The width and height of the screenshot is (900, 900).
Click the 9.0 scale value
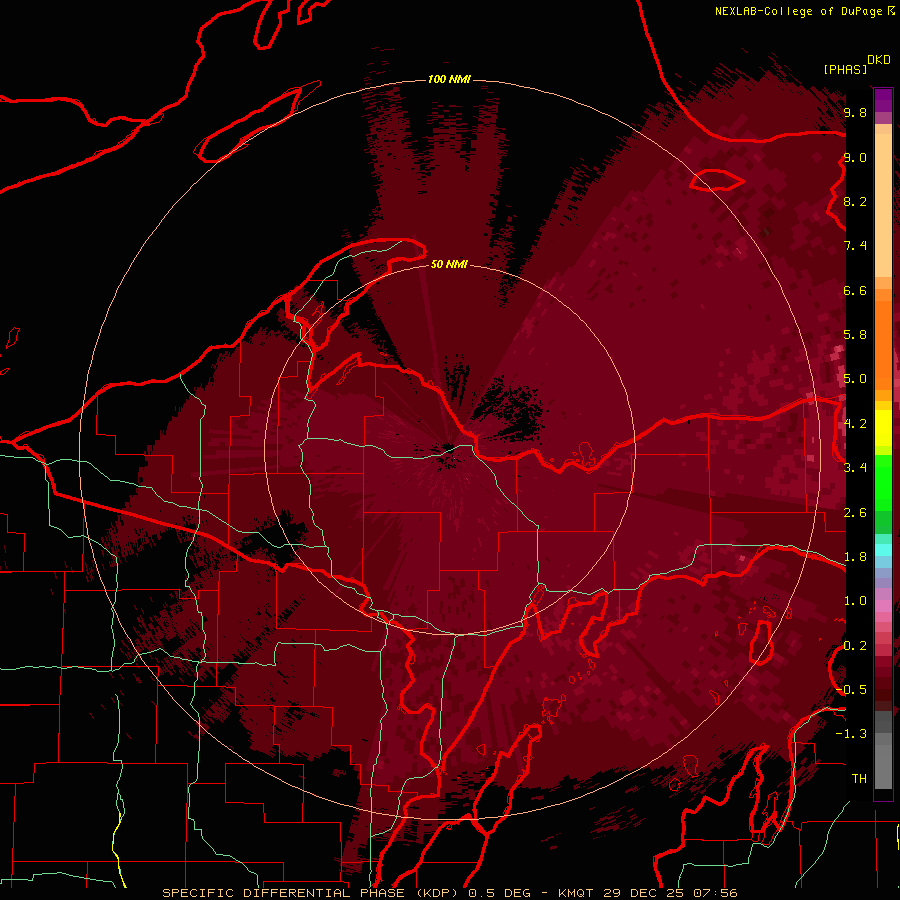click(855, 157)
